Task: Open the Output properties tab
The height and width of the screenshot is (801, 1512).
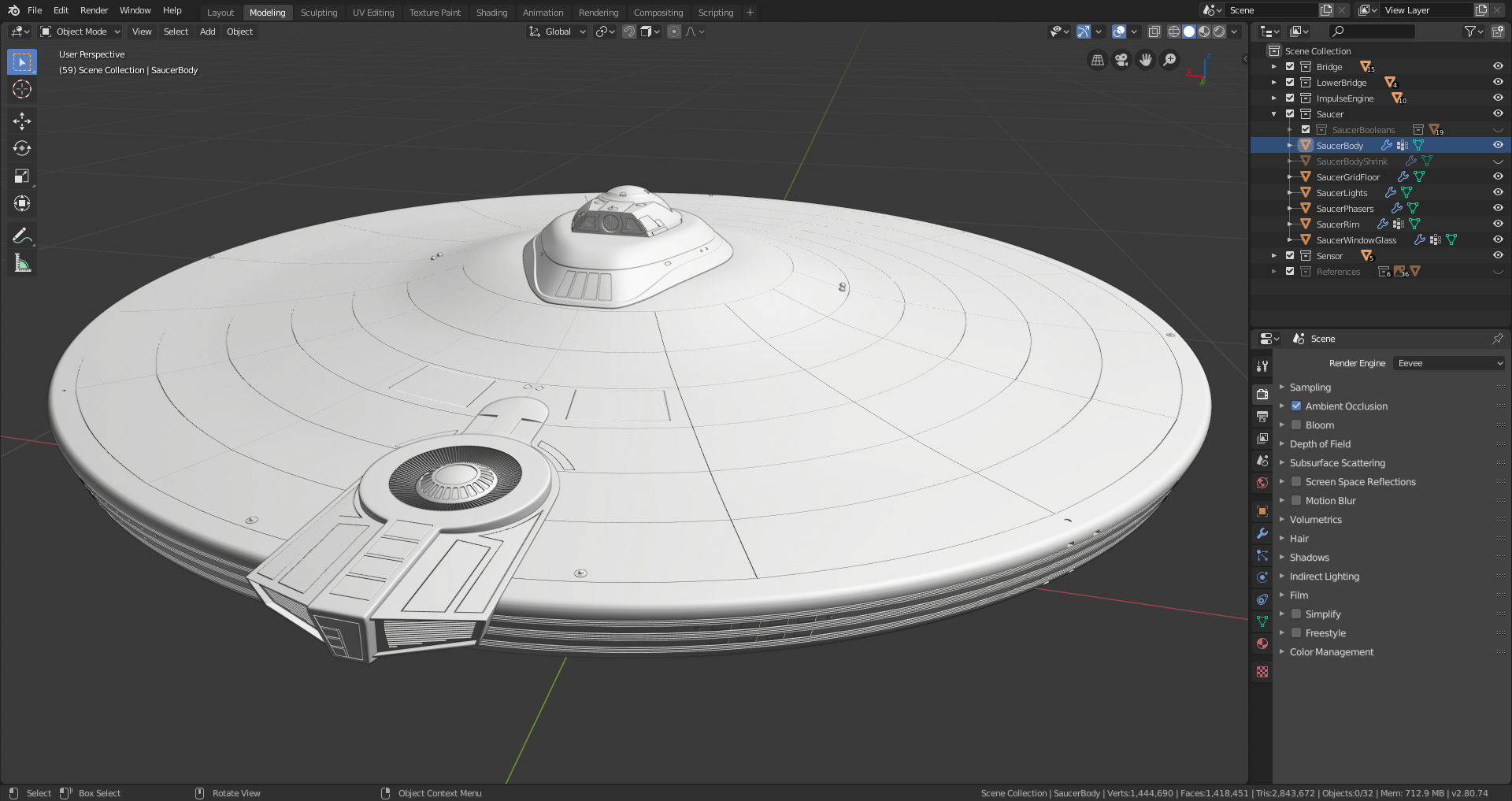Action: click(1262, 416)
